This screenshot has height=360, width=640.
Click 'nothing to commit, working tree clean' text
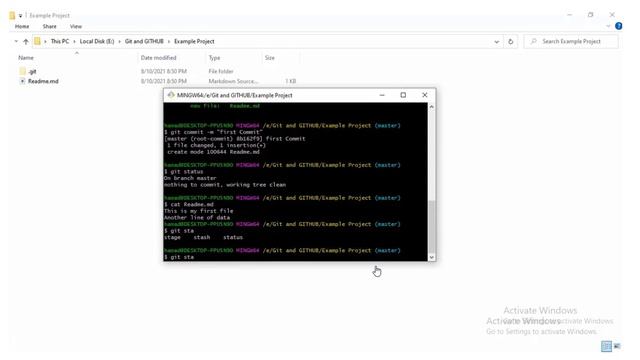click(x=225, y=185)
